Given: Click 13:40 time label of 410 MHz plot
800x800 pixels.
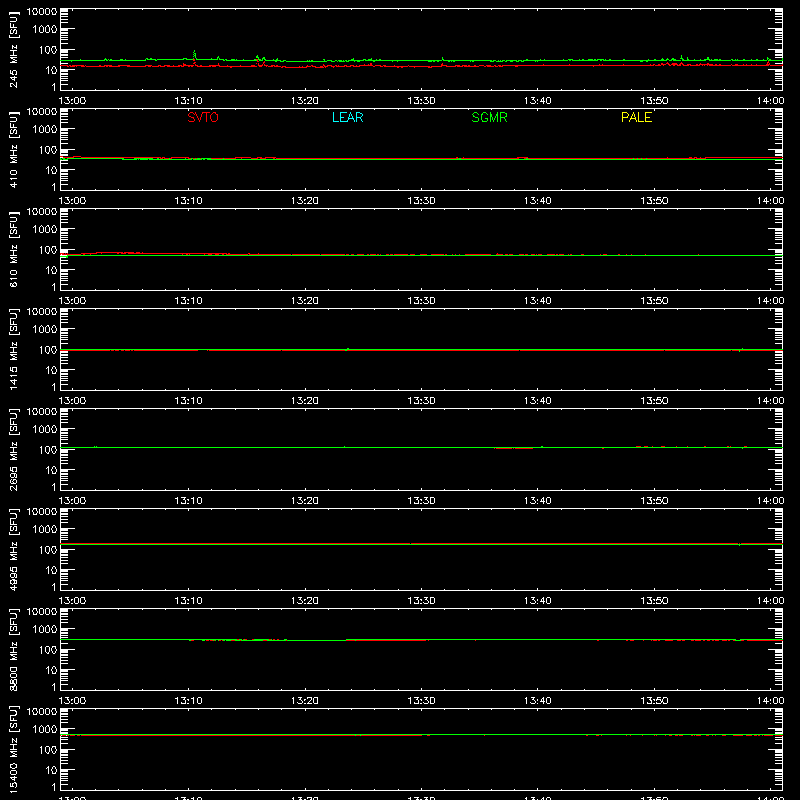Looking at the screenshot, I should coord(537,201).
